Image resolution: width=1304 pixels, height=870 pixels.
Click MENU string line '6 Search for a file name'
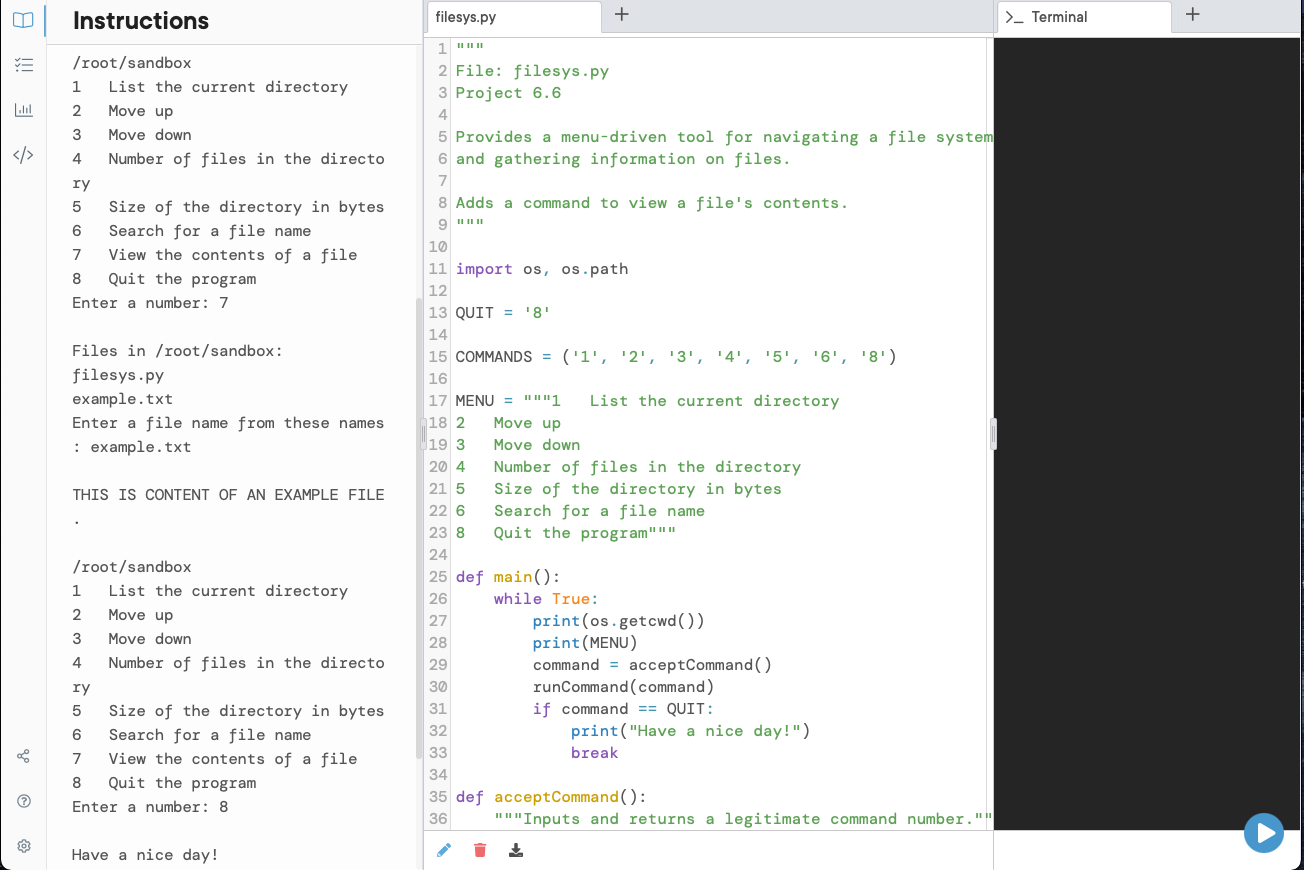[x=580, y=511]
